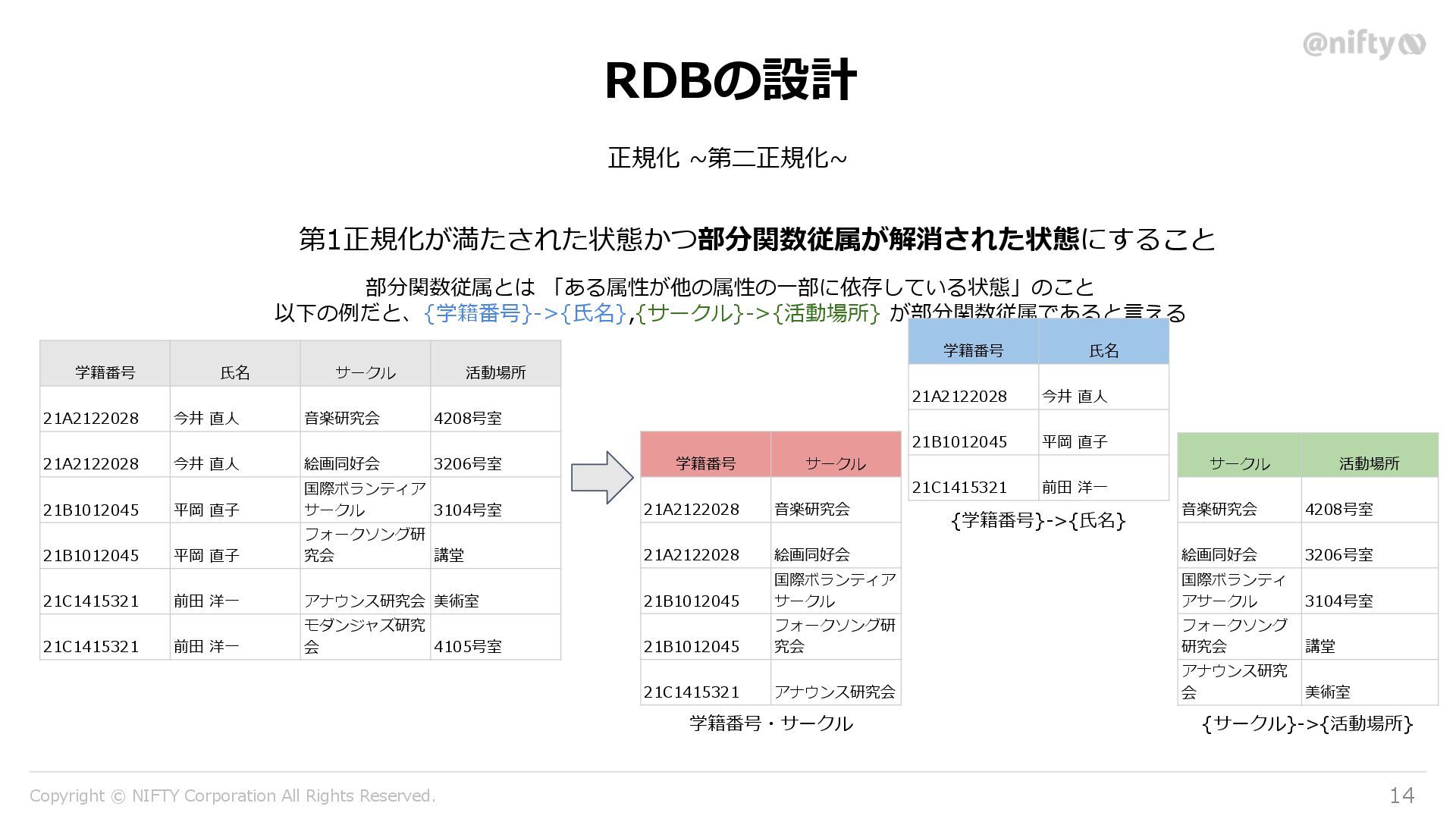
Task: Click 前田 洋一 in blue-header table
Action: pos(1075,487)
